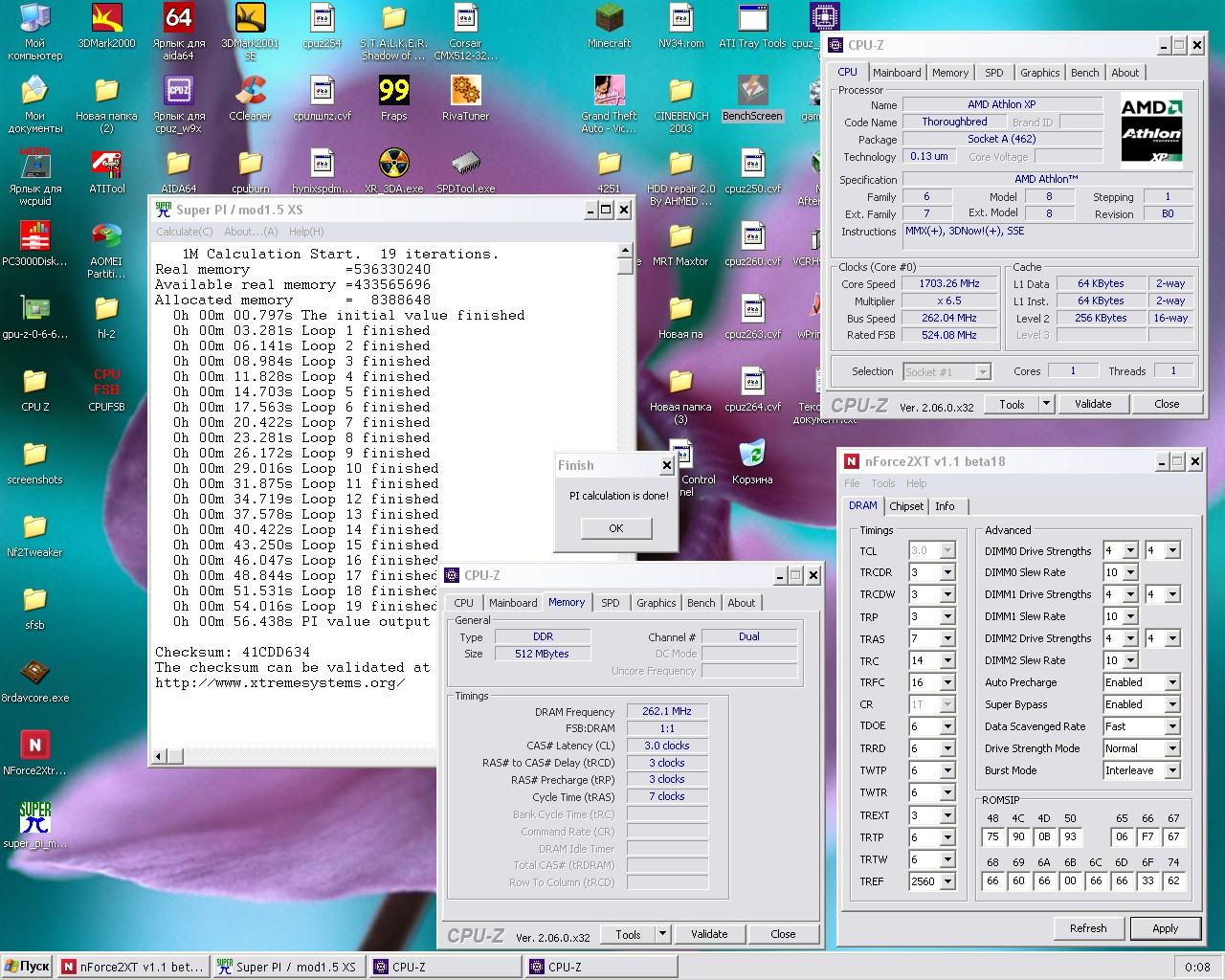The height and width of the screenshot is (980, 1225).
Task: Close the Finish dialog with X
Action: (x=667, y=465)
